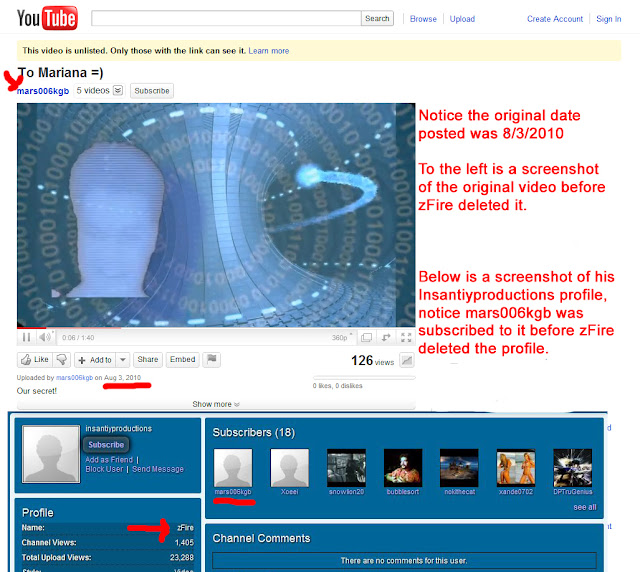
Task: Open subscriber bubblesort thumbnail
Action: (403, 468)
